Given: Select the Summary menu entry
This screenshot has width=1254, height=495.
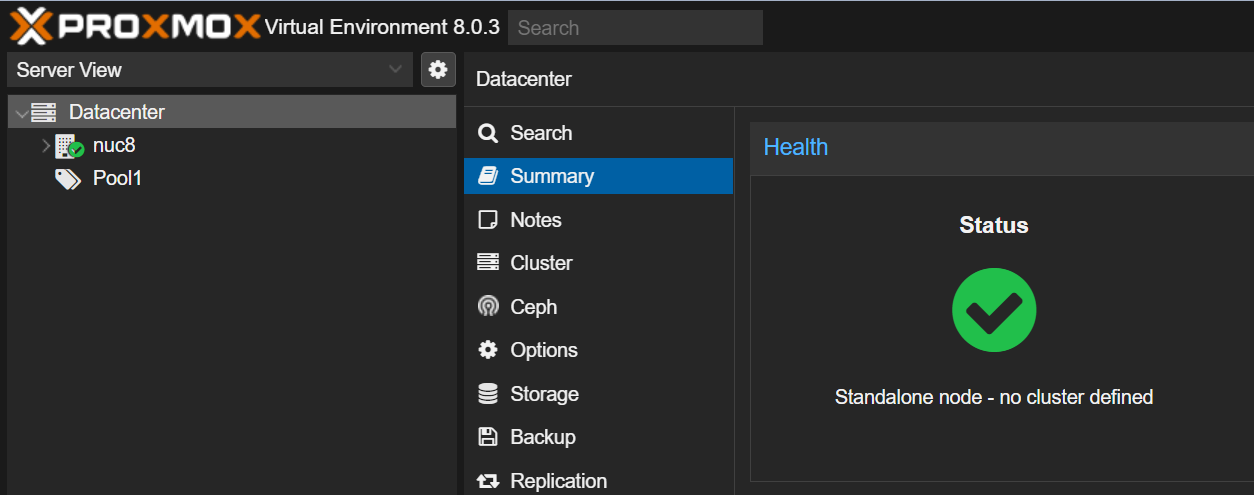Looking at the screenshot, I should coord(598,176).
